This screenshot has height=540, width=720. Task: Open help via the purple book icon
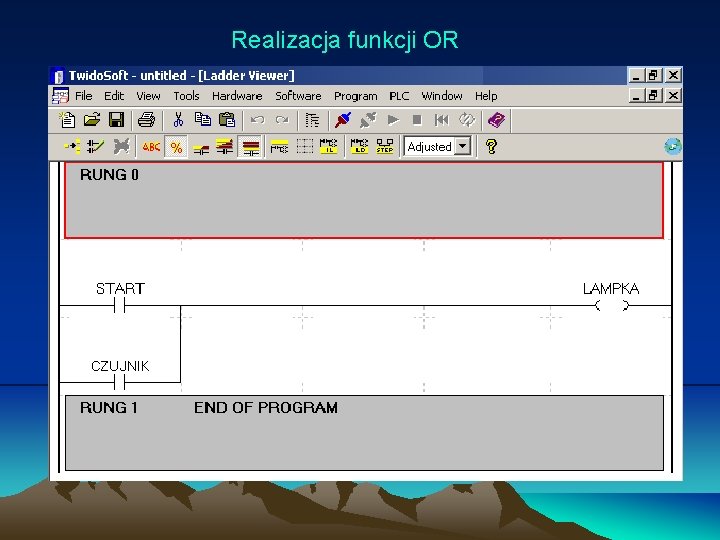496,120
